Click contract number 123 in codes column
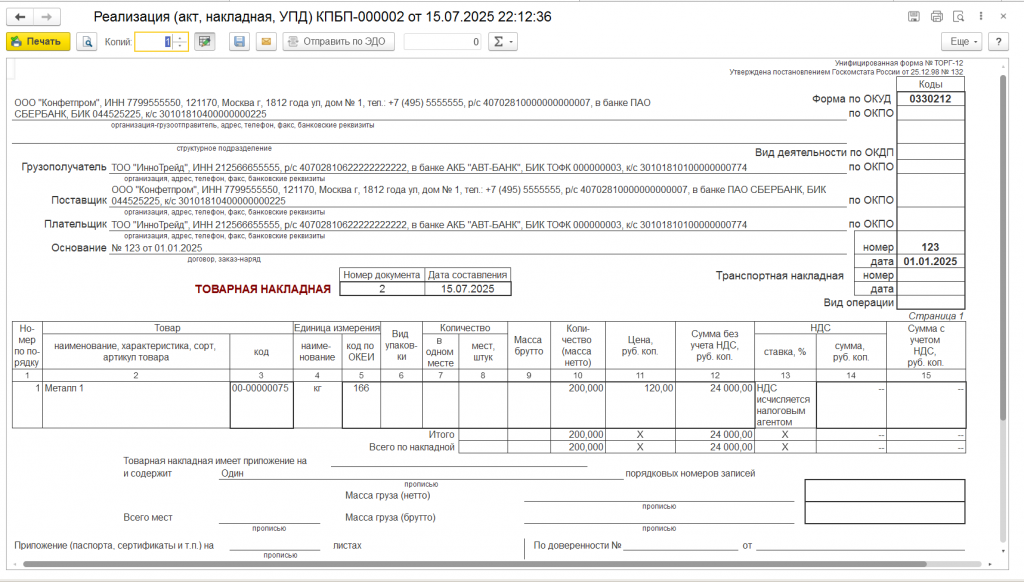 pyautogui.click(x=930, y=248)
